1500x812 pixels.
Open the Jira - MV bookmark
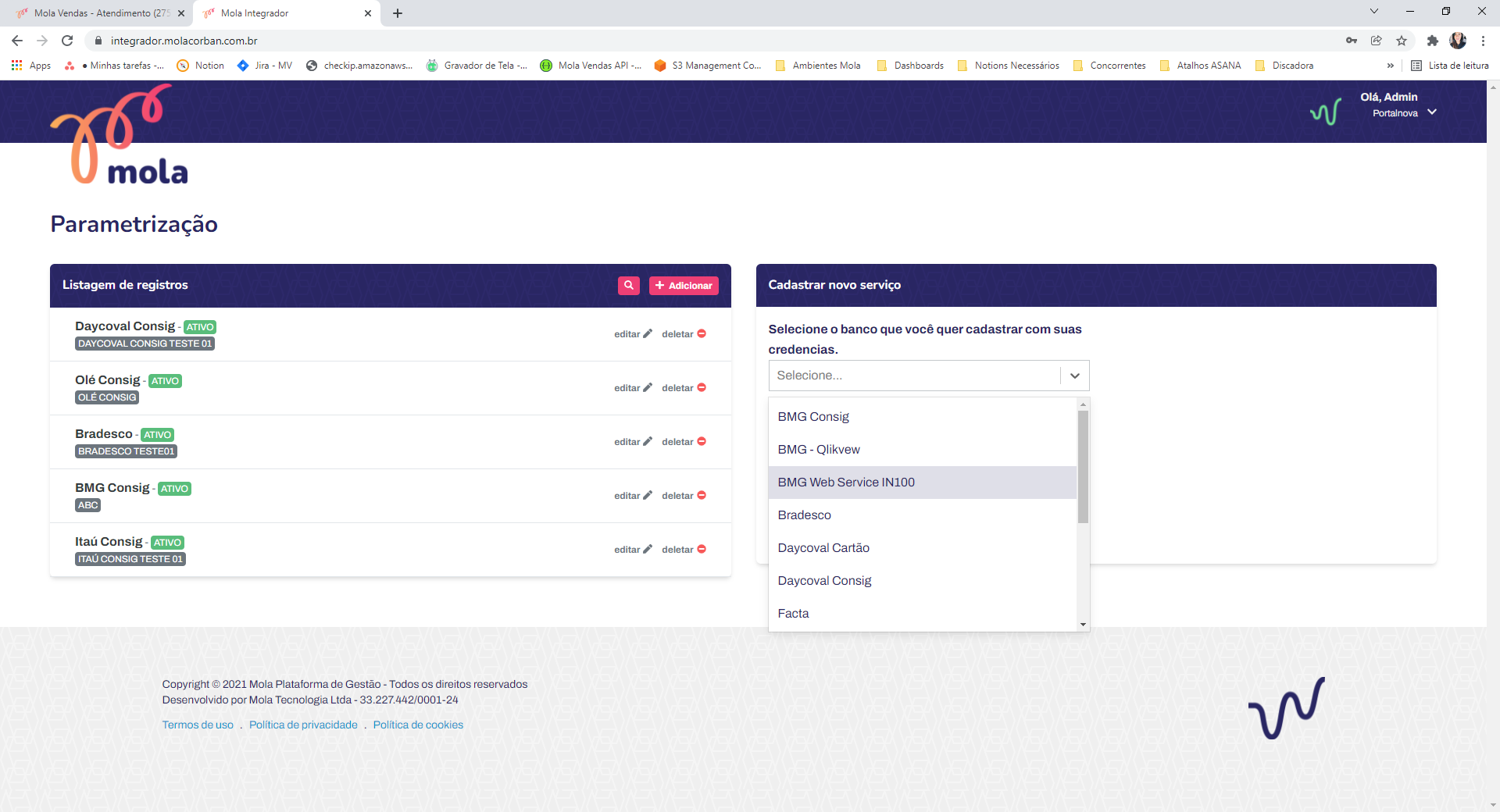click(x=265, y=66)
